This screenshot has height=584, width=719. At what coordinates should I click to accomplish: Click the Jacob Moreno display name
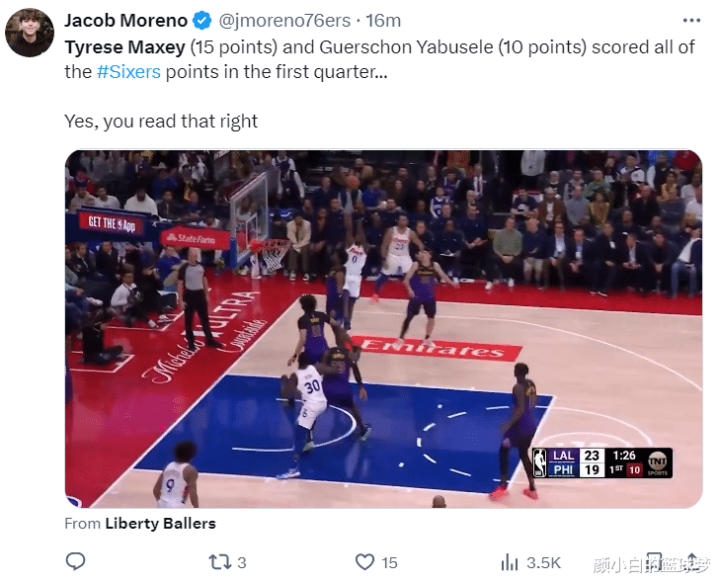[x=126, y=21]
